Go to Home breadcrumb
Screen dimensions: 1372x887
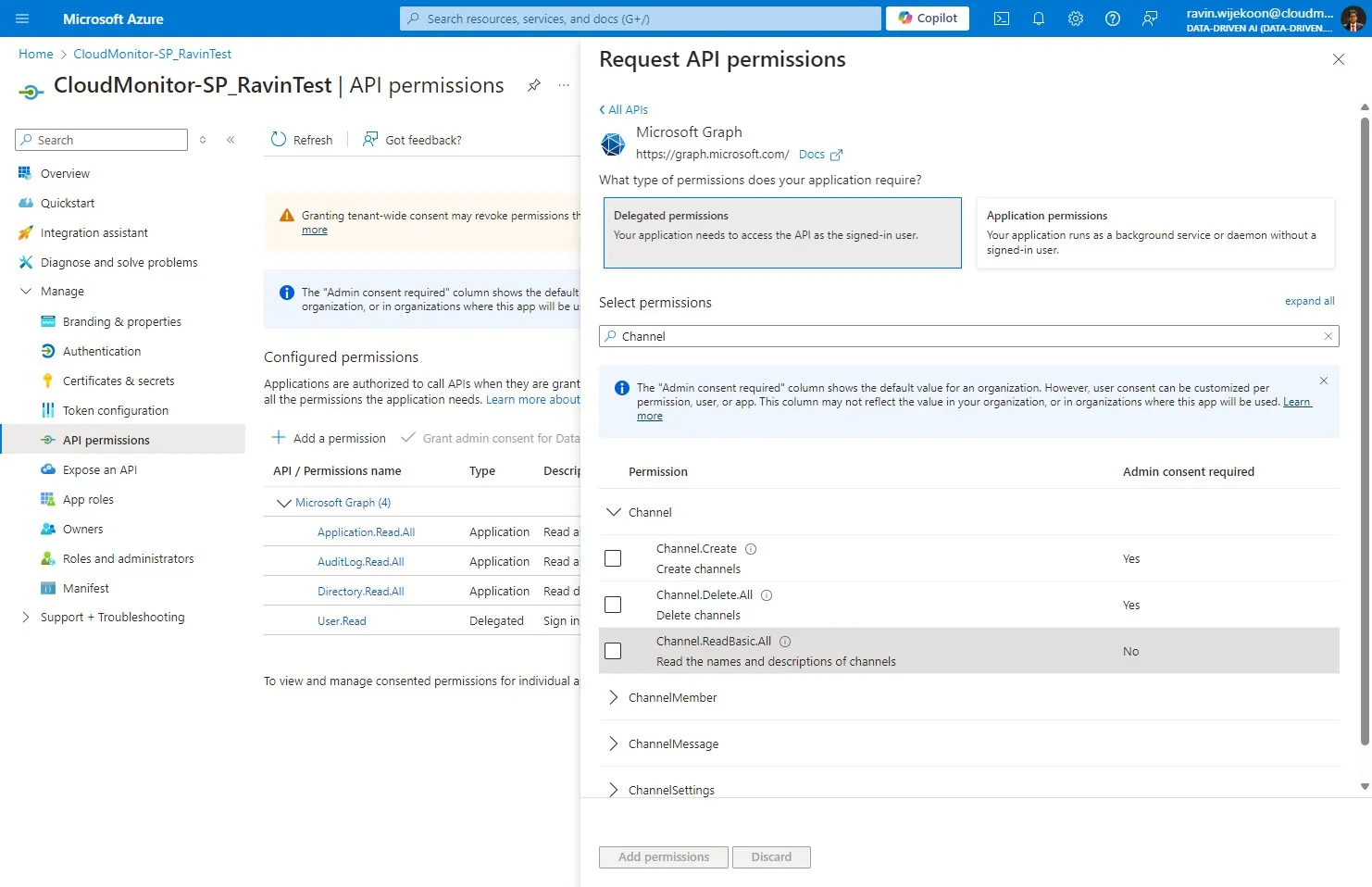pos(36,54)
